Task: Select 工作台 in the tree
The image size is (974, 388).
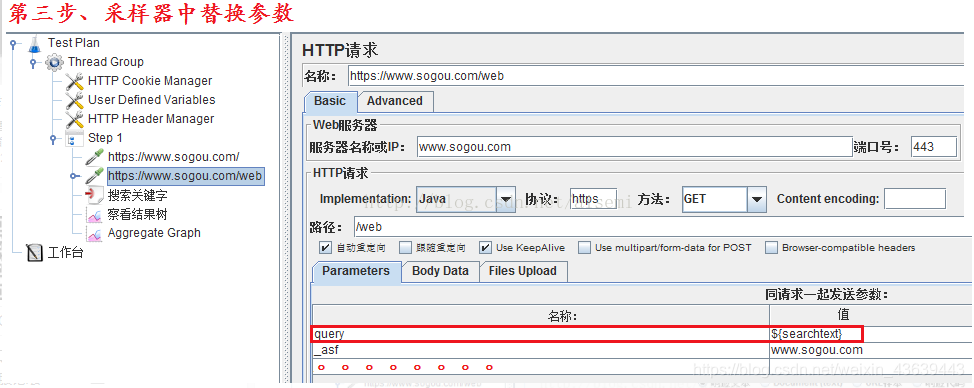Action: coord(66,253)
